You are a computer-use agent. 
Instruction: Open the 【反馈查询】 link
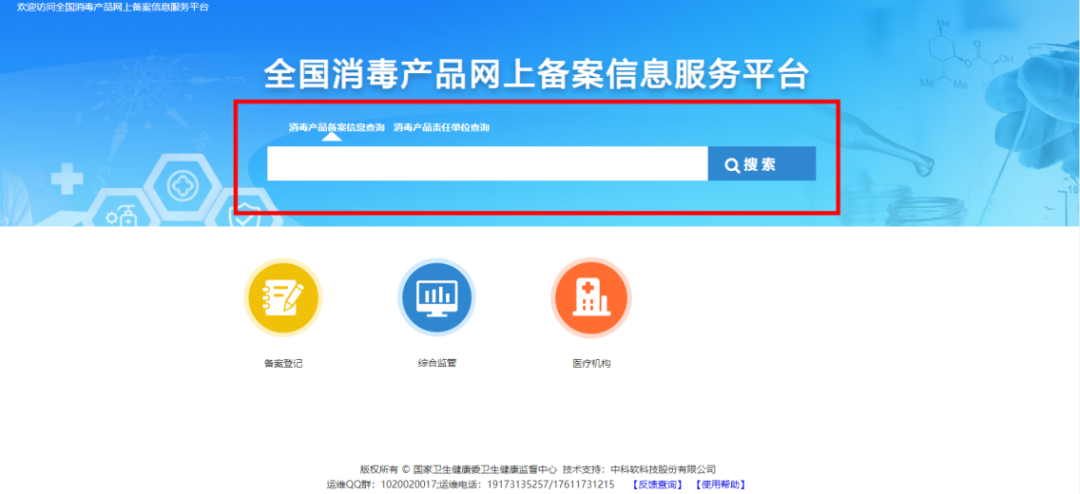(x=657, y=484)
